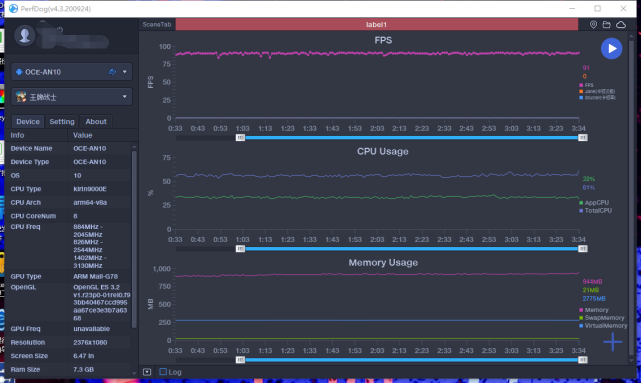Viewport: 641px width, 383px height.
Task: Click the cloud upload icon
Action: pyautogui.click(x=621, y=25)
